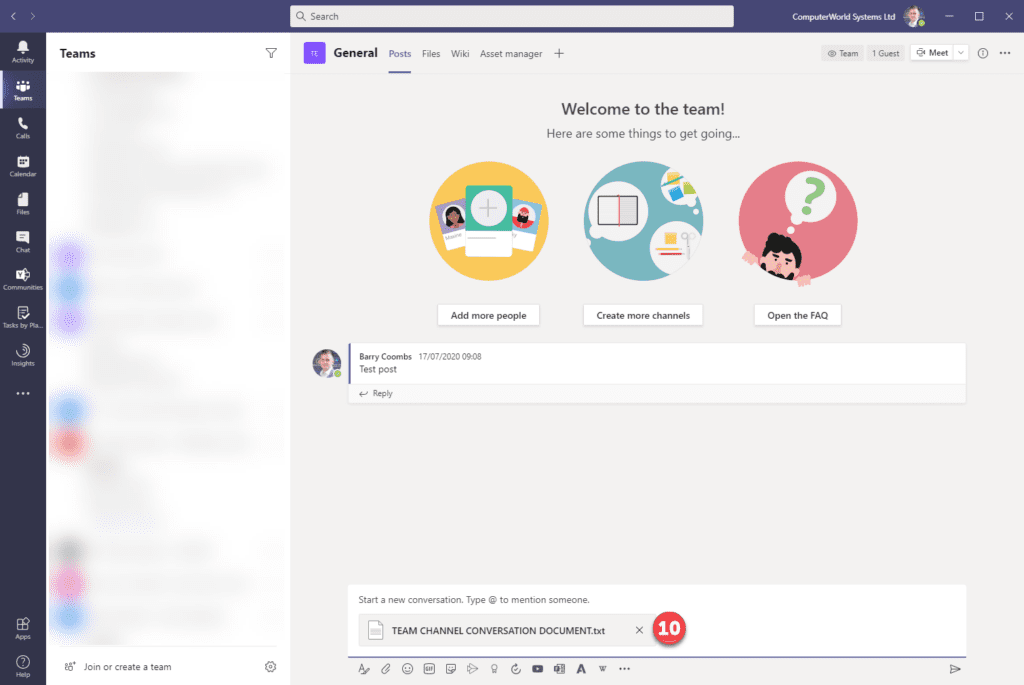Screen dimensions: 1024x685
Task: Open the Communities app
Action: [x=23, y=279]
